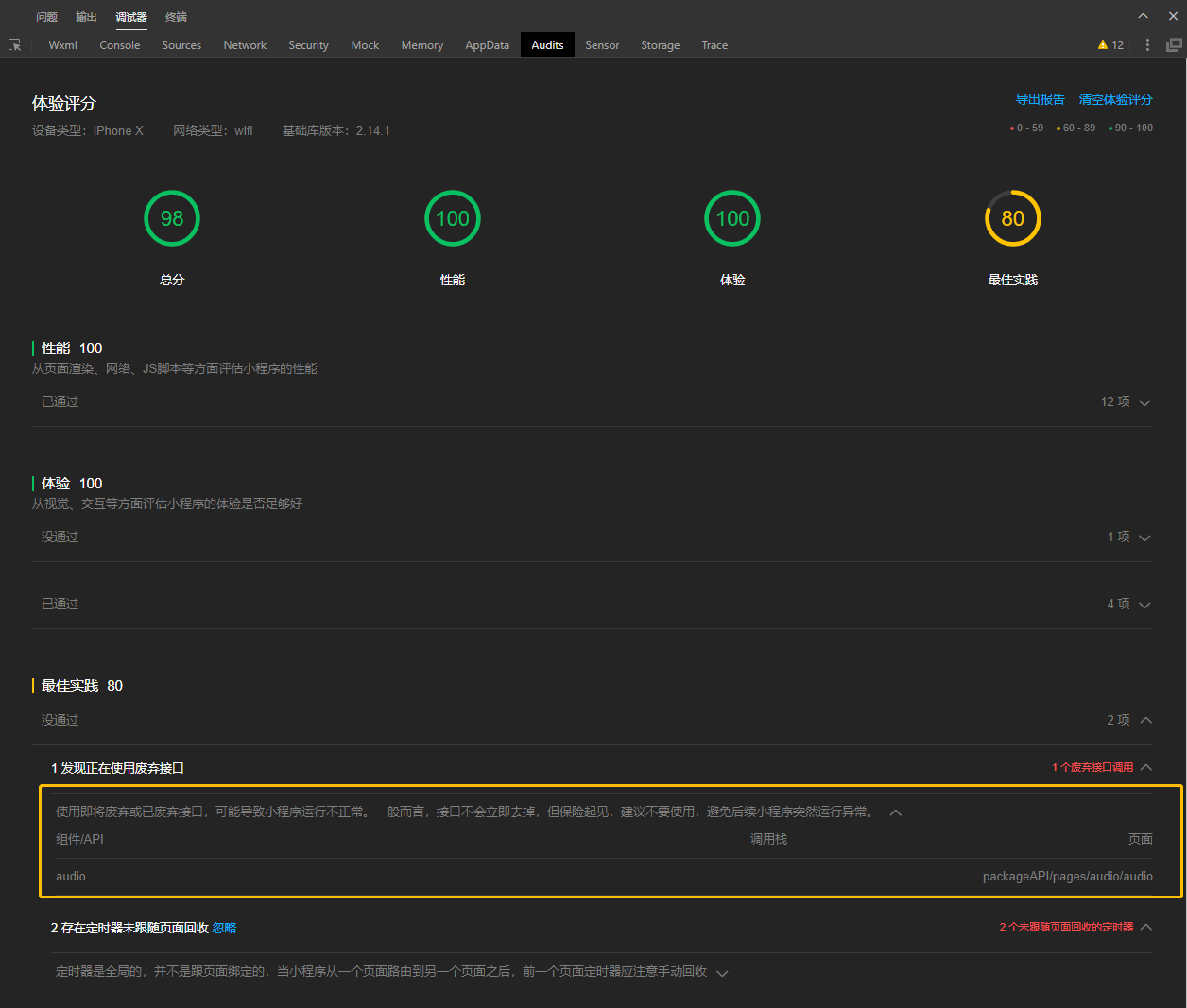
Task: Click the 1 发现正在使用废弃接口 heading
Action: coord(117,768)
